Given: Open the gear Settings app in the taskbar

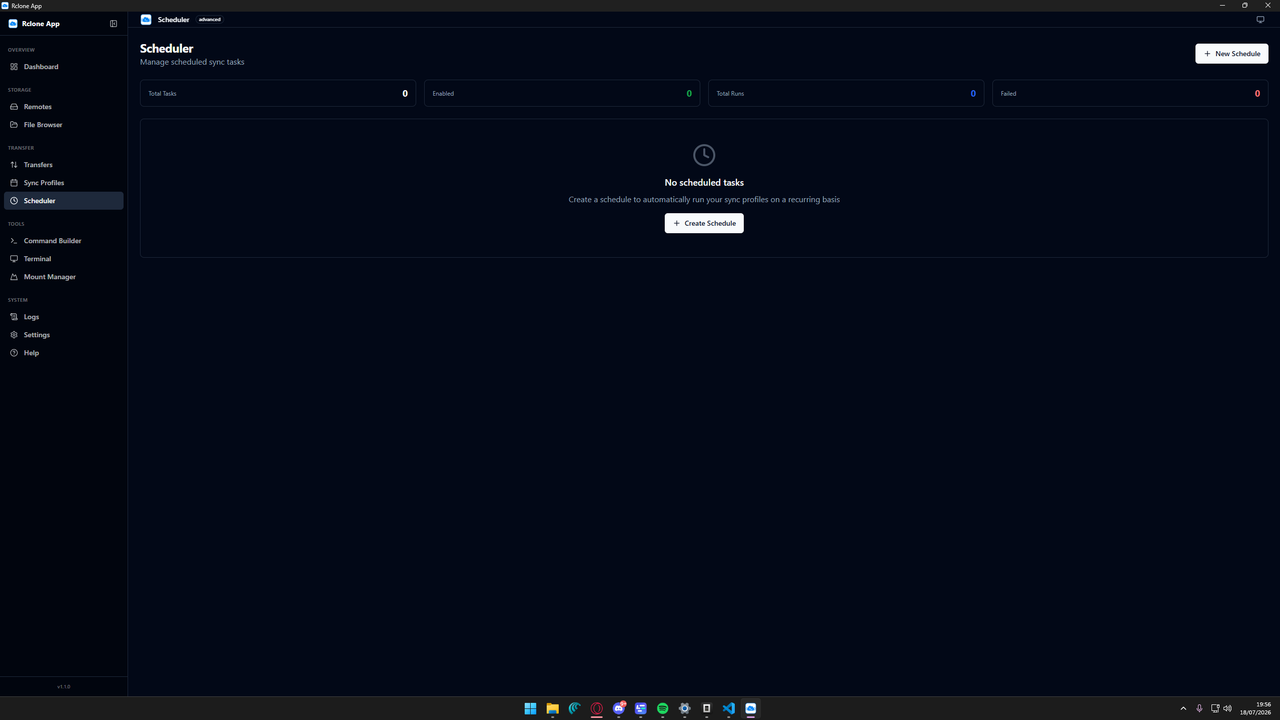Looking at the screenshot, I should click(x=685, y=708).
